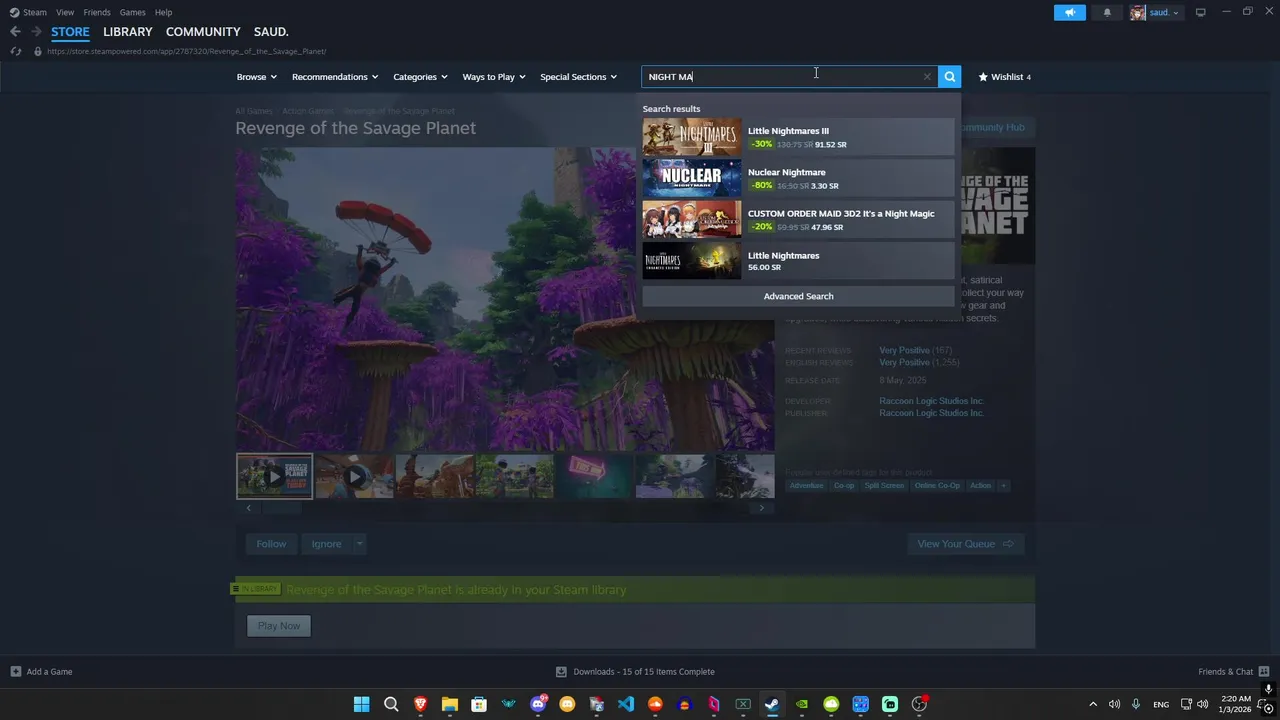Select Little Nightmares III search result
The image size is (1280, 720).
pos(798,137)
